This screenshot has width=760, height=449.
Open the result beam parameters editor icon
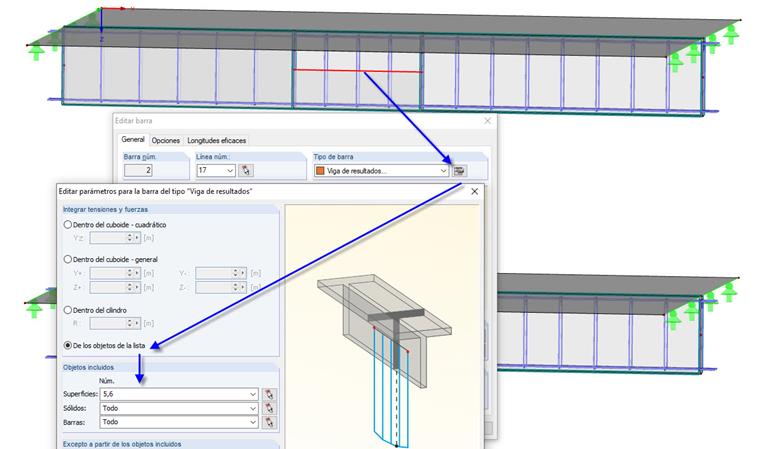click(459, 171)
